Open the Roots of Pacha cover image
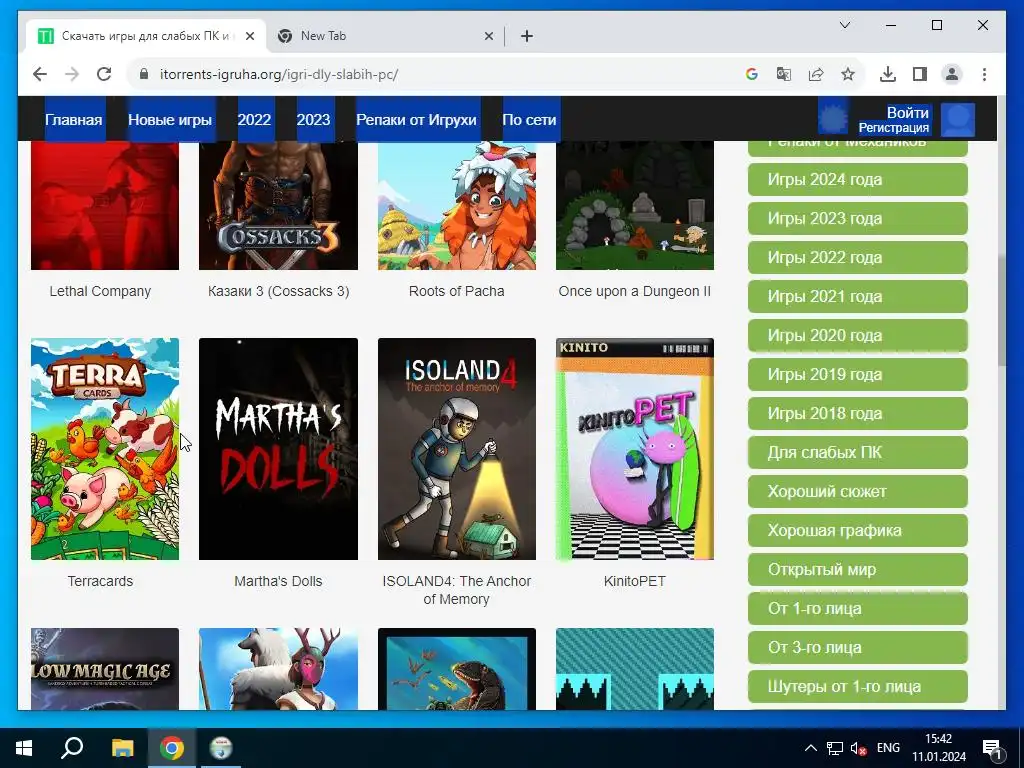1024x768 pixels. click(x=456, y=206)
